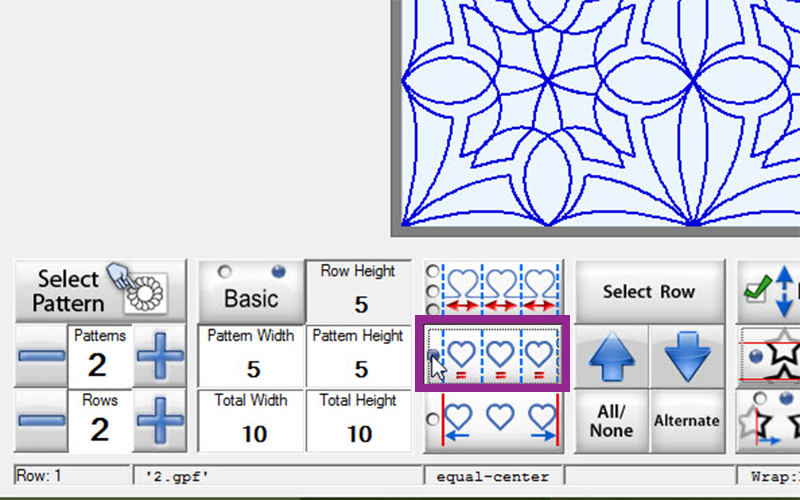Move row selection up with blue arrow
This screenshot has width=800, height=500.
[x=612, y=356]
